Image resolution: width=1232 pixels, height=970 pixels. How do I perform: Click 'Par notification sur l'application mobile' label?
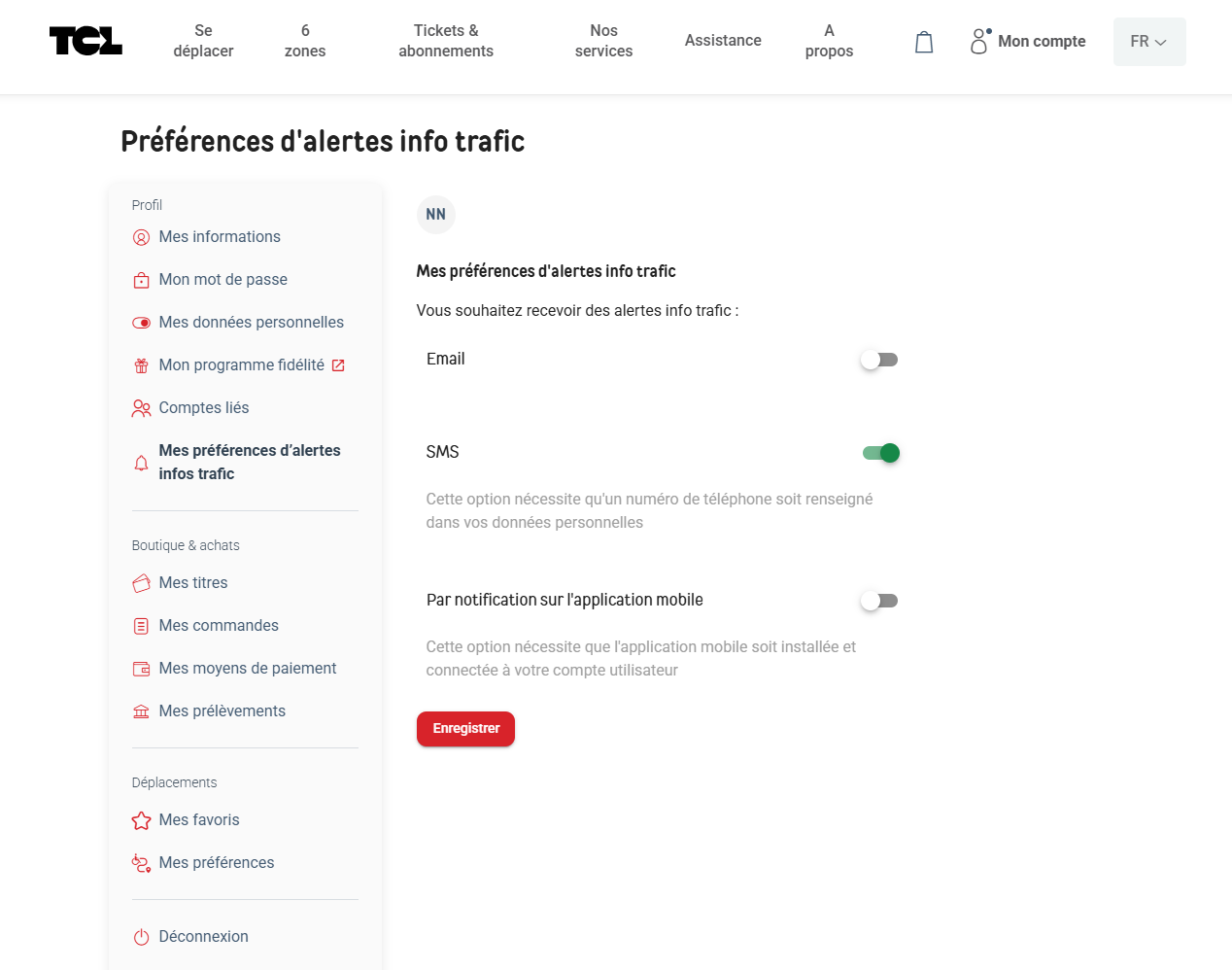(565, 601)
